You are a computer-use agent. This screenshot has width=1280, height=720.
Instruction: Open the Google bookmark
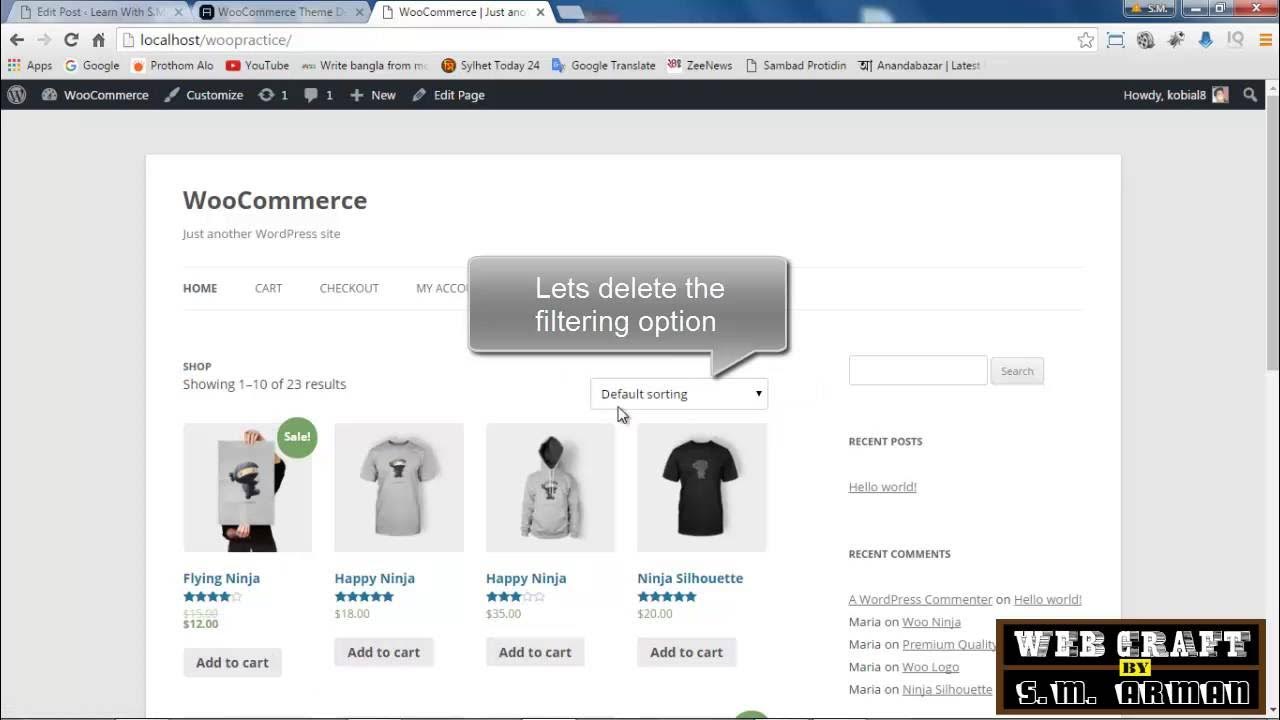(92, 65)
